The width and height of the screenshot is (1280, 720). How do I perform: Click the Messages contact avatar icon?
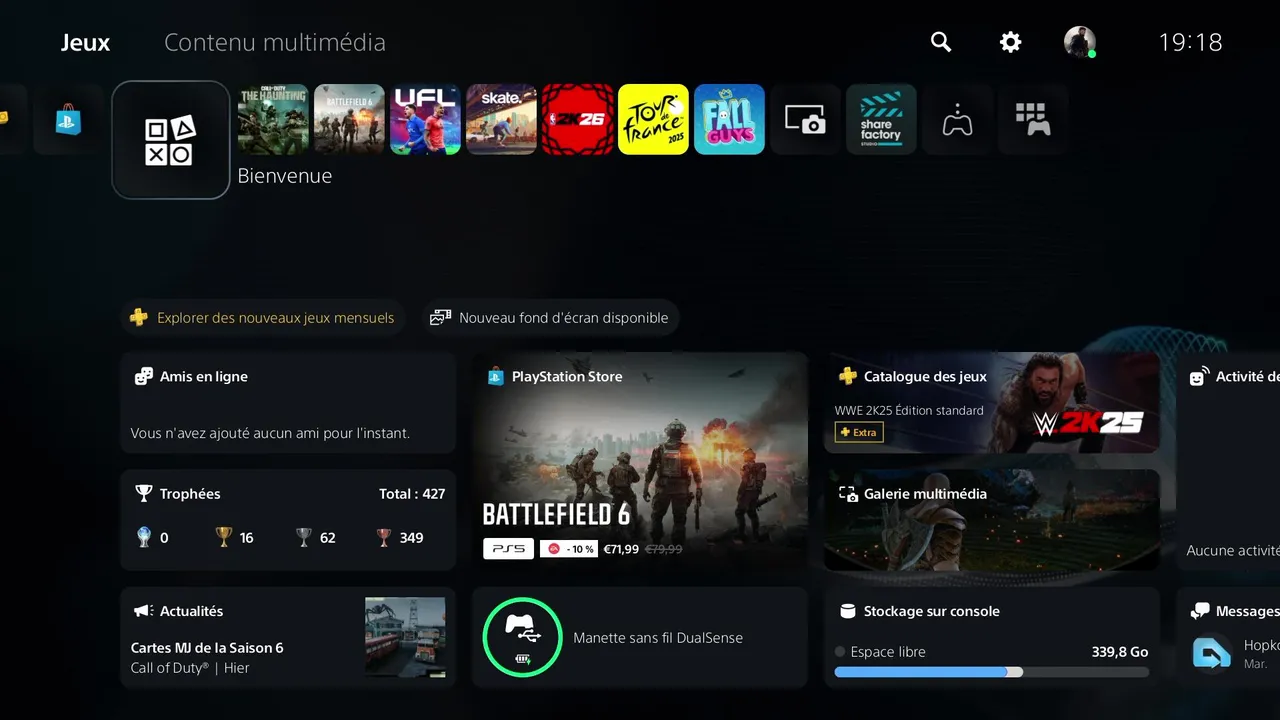pyautogui.click(x=1212, y=653)
